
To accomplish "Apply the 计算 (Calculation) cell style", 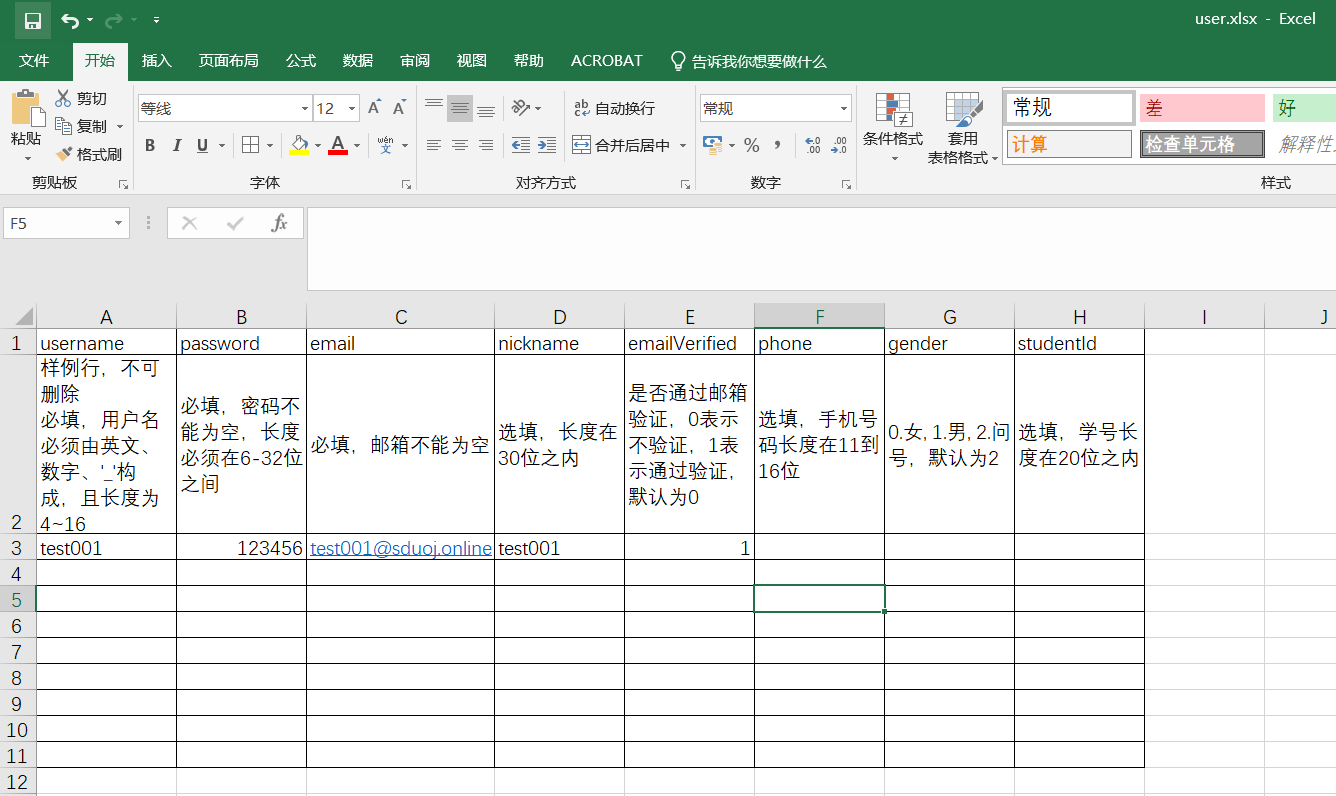I will (x=1069, y=144).
